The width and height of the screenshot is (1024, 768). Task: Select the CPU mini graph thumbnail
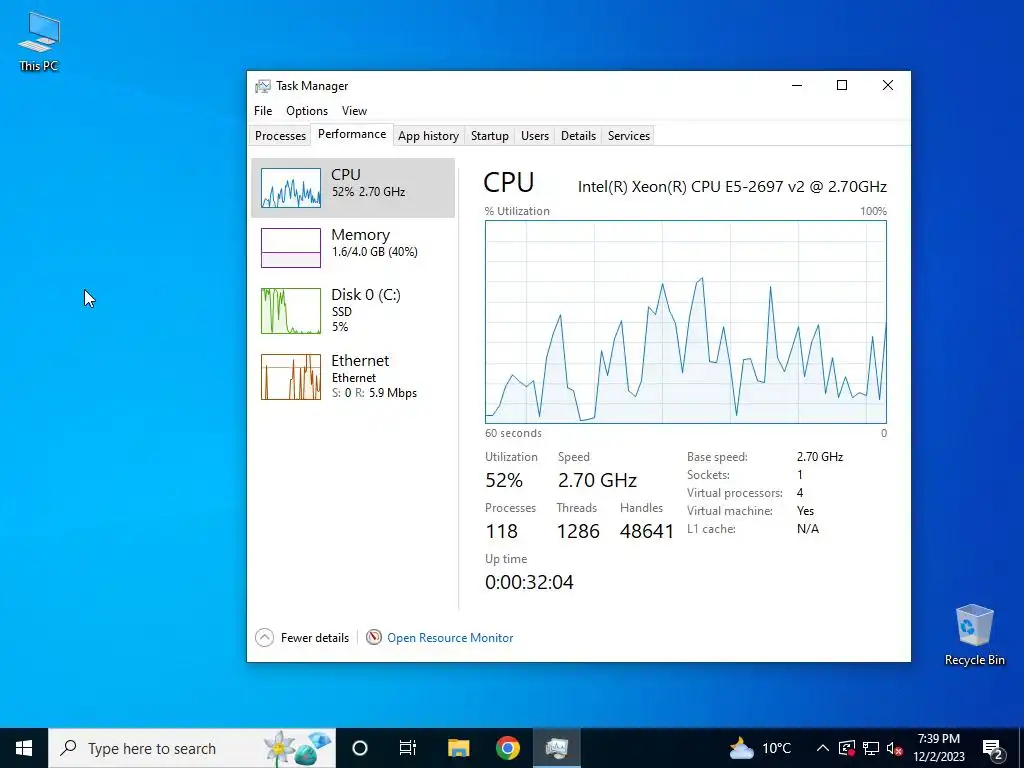point(291,188)
